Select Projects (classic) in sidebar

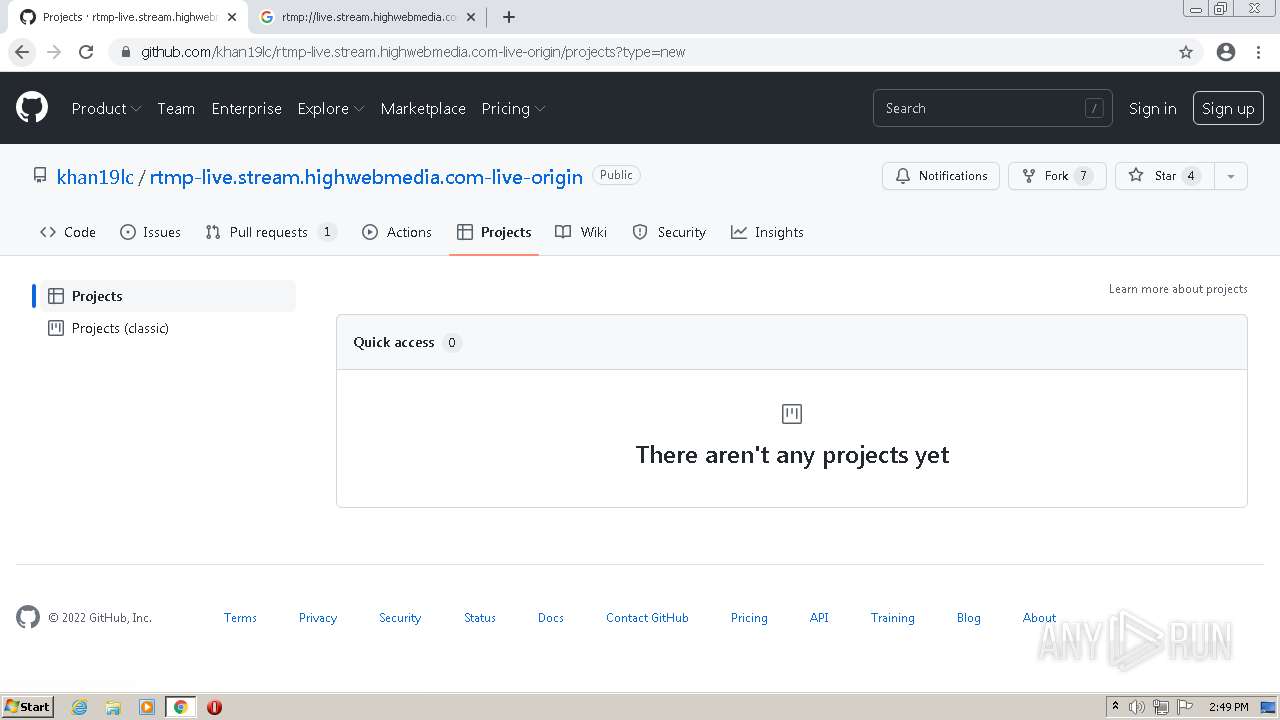click(x=166, y=328)
